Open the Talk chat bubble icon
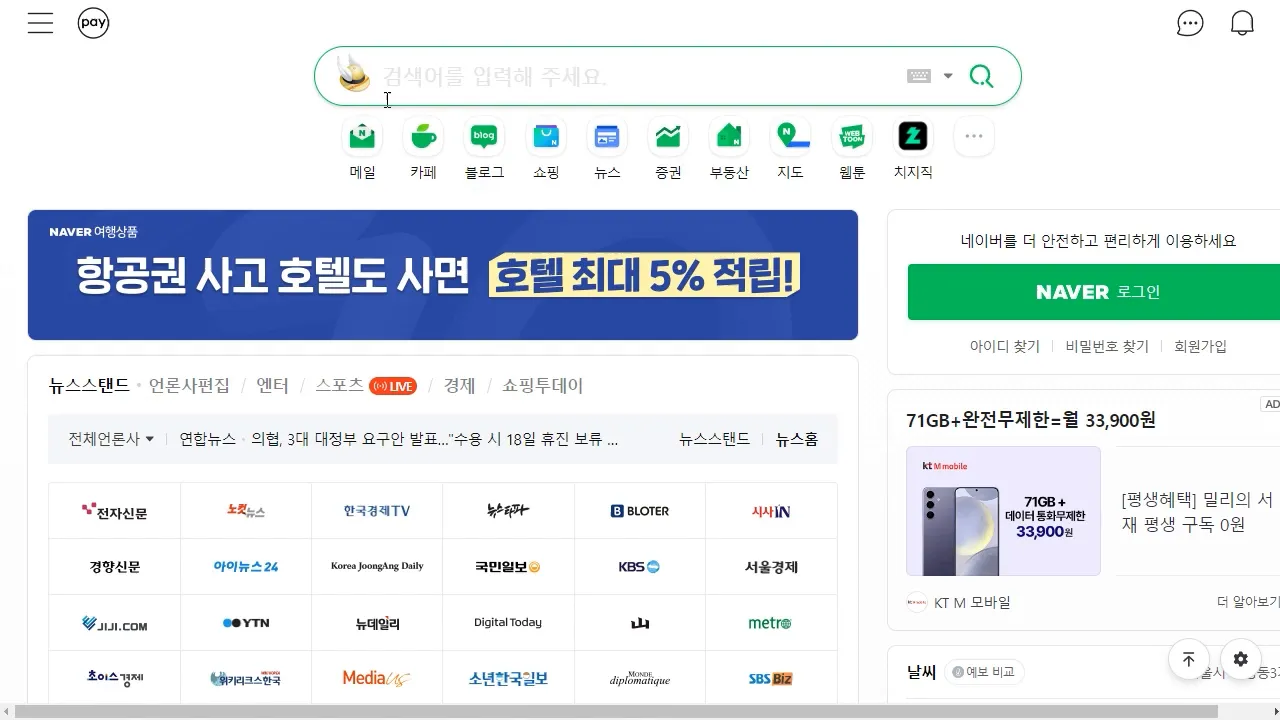1280x720 pixels. pyautogui.click(x=1190, y=23)
